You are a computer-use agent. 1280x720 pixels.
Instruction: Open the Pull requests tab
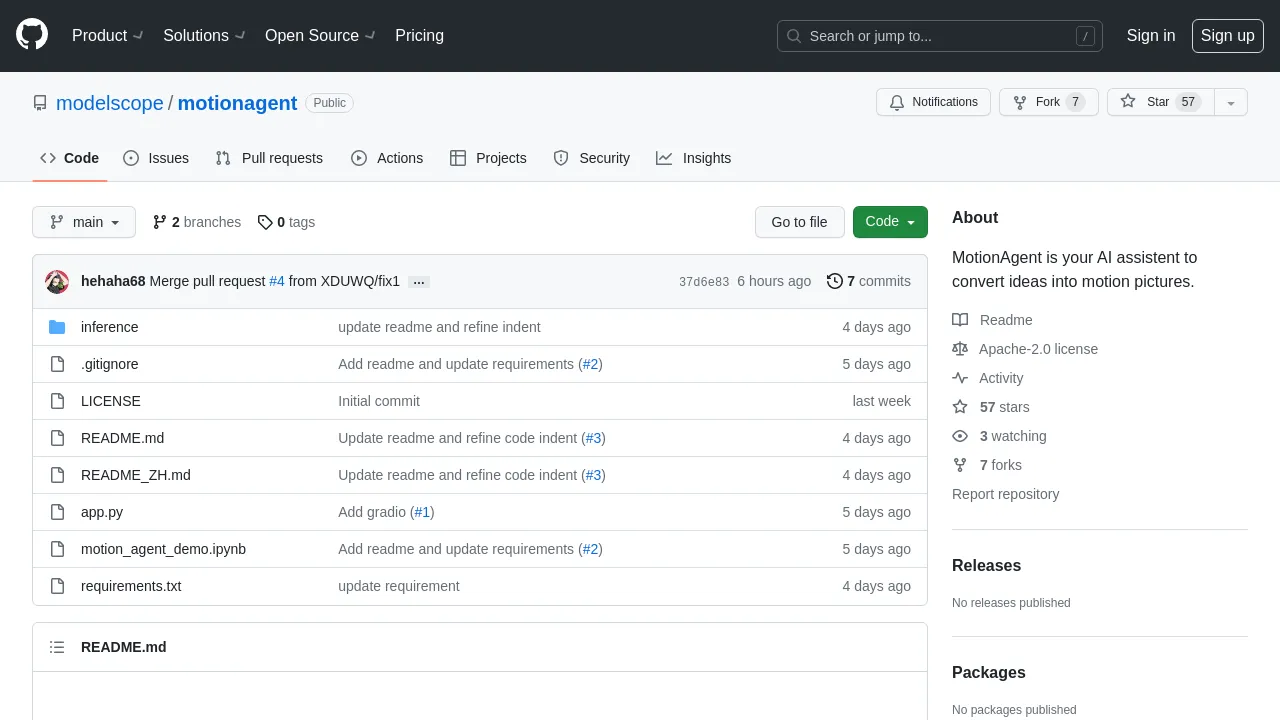[269, 158]
